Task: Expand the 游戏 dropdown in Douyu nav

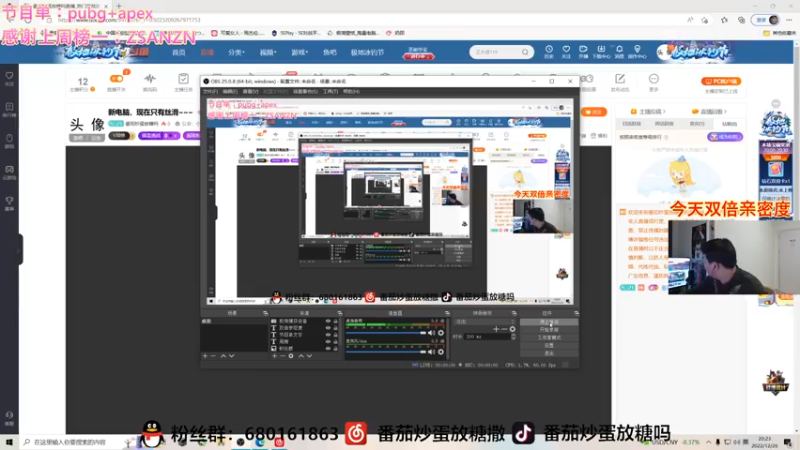Action: tap(299, 52)
